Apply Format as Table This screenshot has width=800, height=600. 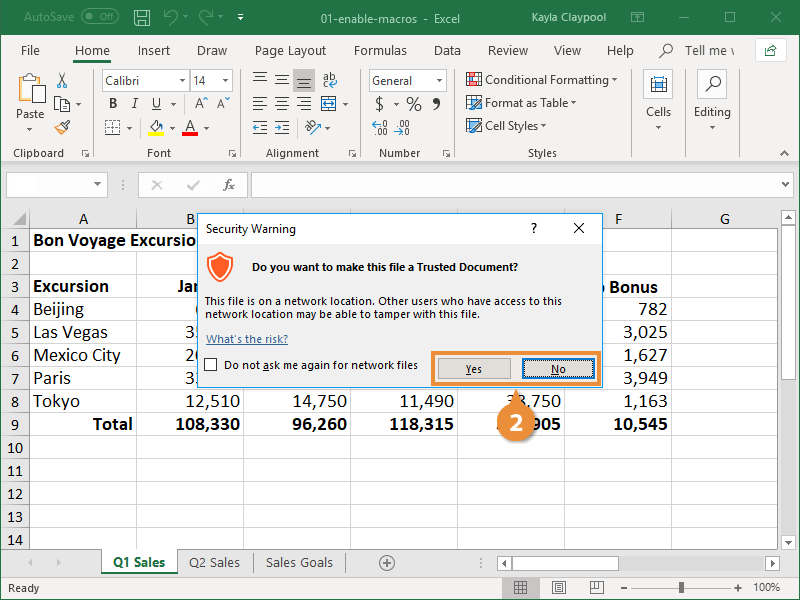521,103
